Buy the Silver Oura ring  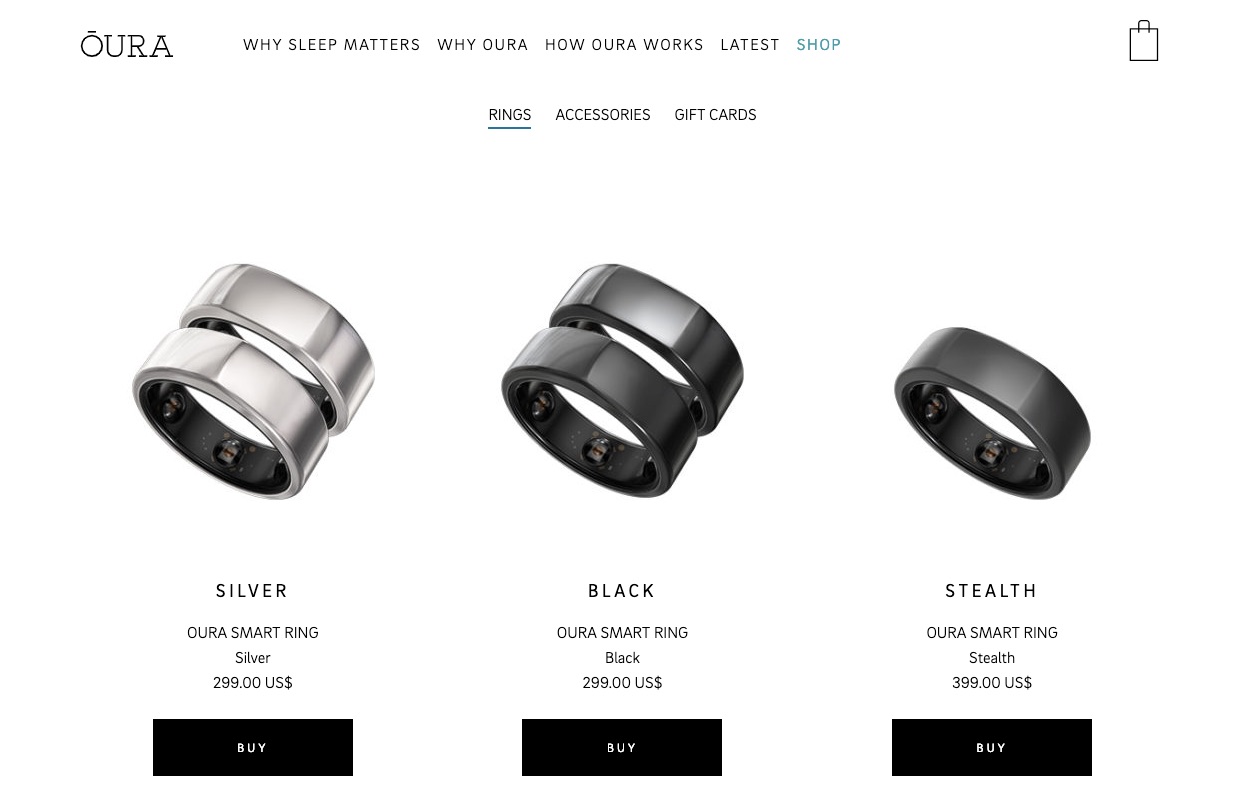[x=253, y=747]
